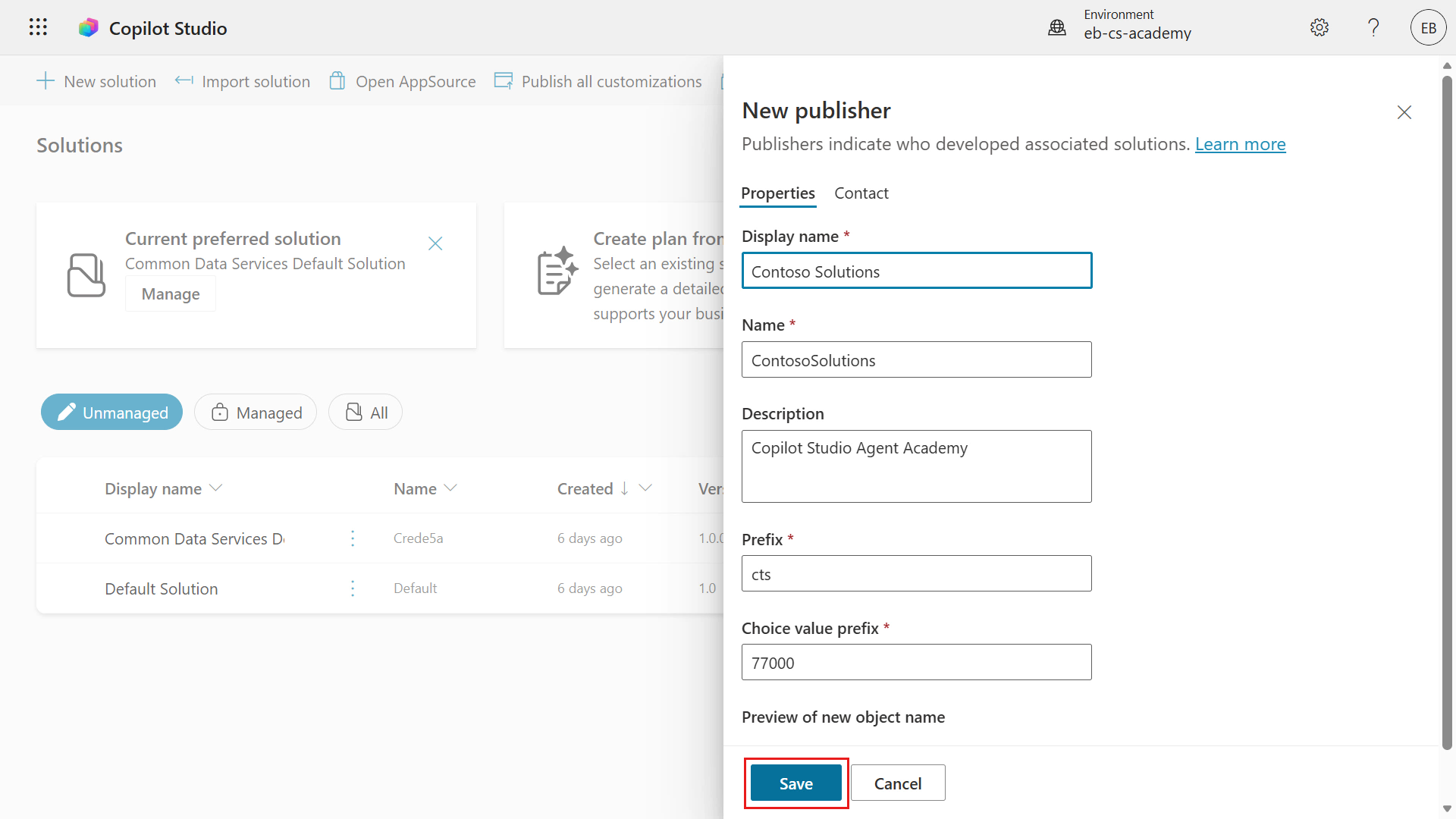Open the Default Solution entry
1456x819 pixels.
pos(162,588)
